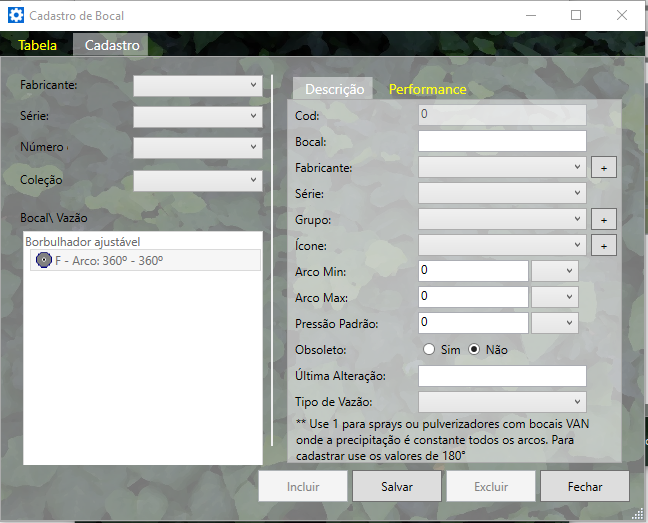Click the Fechar button
This screenshot has height=523, width=648.
click(585, 487)
